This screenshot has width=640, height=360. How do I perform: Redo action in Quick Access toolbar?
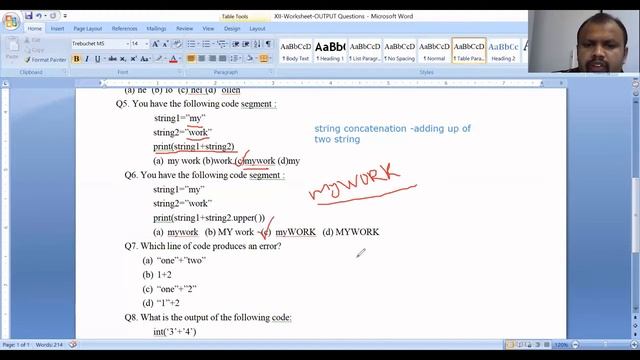click(53, 16)
